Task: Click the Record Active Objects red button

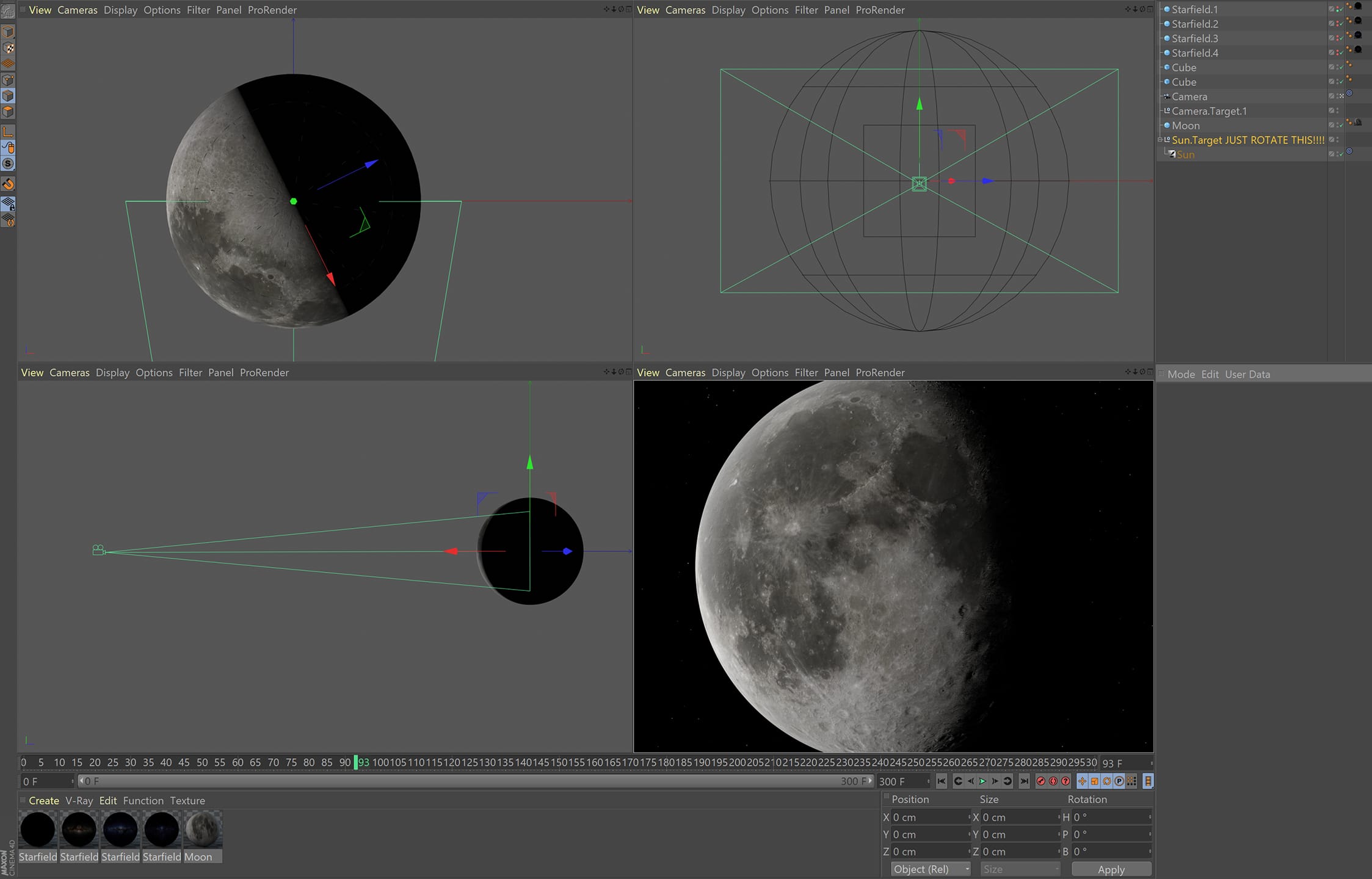Action: 1041,781
